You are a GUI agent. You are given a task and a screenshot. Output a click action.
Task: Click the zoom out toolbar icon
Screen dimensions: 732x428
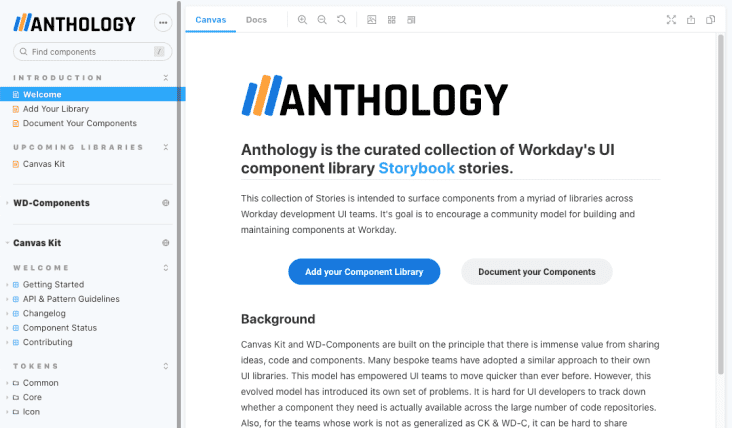[x=322, y=20]
